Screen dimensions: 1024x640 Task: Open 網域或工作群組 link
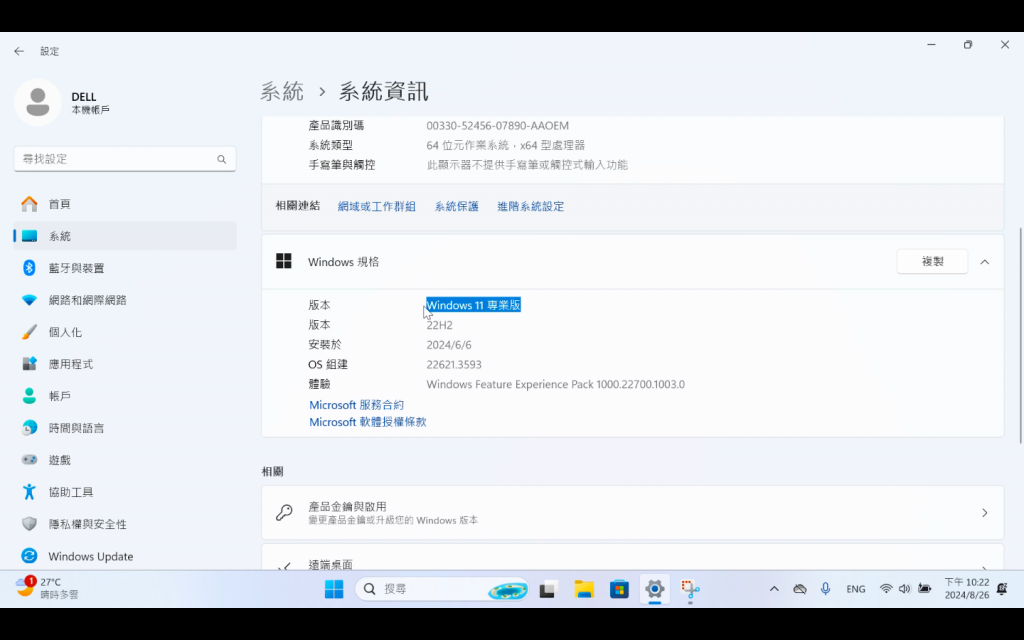[377, 206]
